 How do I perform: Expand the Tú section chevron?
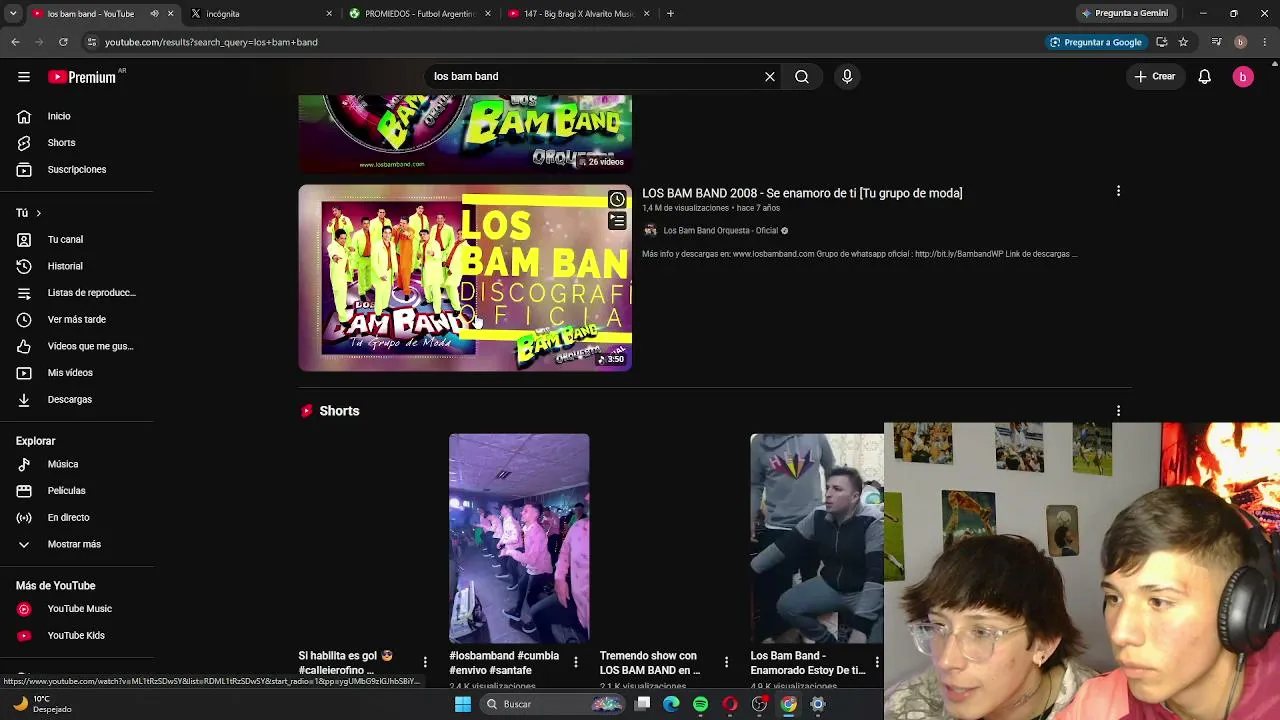click(x=38, y=213)
